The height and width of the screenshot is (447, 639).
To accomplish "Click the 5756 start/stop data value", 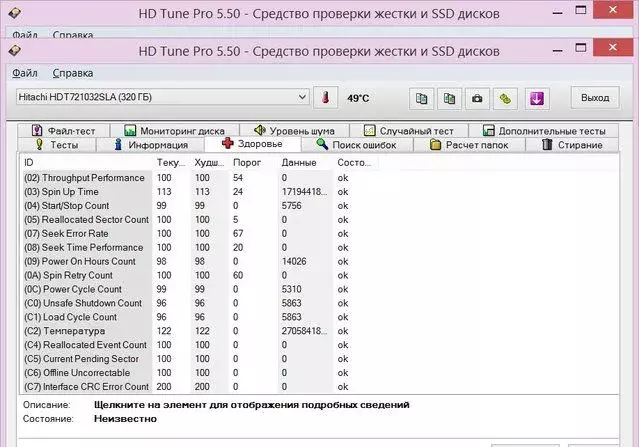I will (x=291, y=205).
